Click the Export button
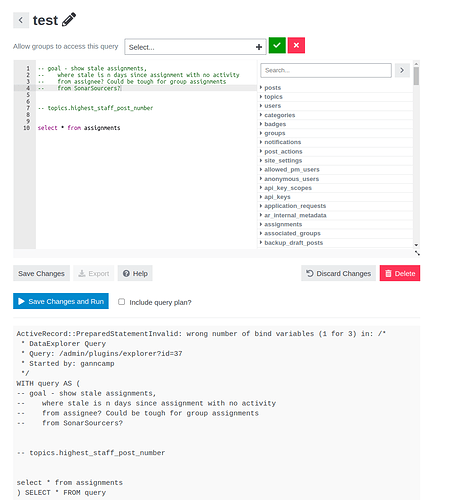This screenshot has width=459, height=500. tap(94, 273)
